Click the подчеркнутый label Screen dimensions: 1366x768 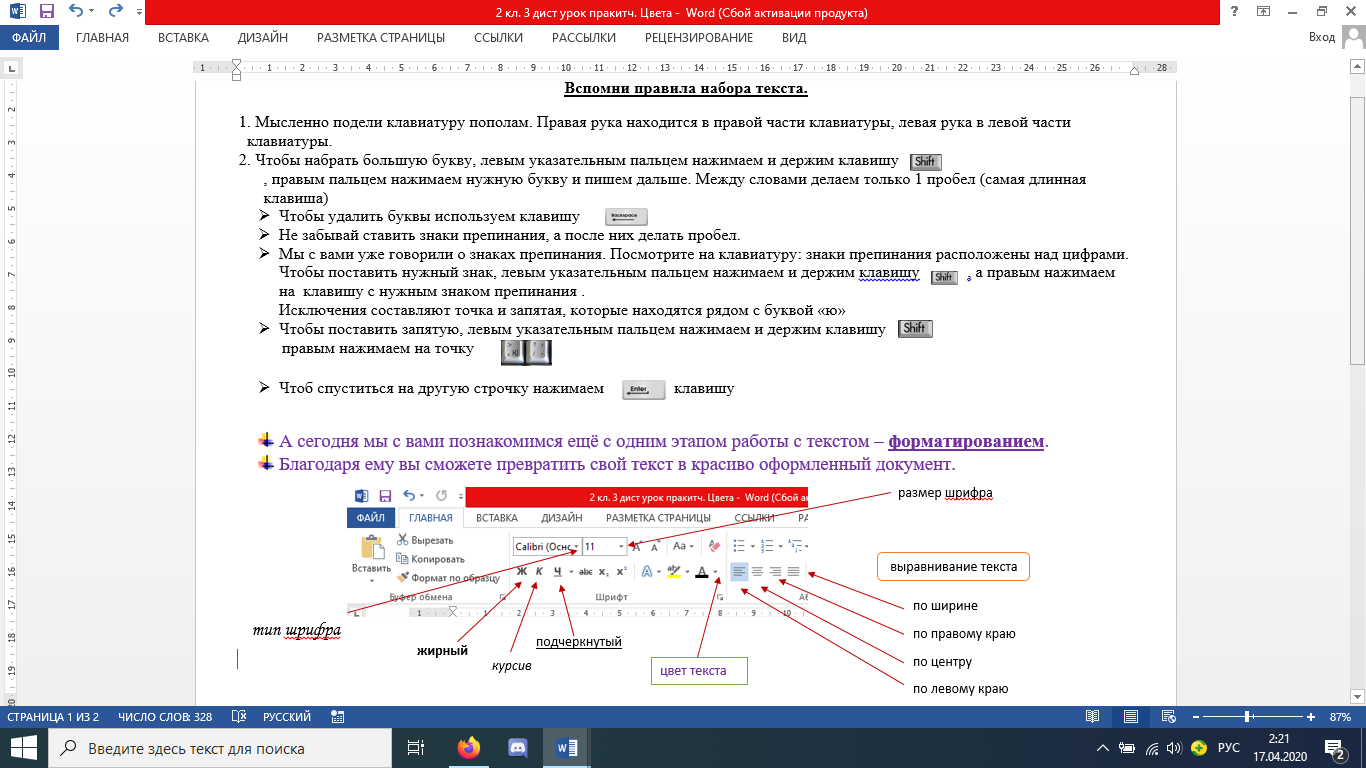point(579,641)
